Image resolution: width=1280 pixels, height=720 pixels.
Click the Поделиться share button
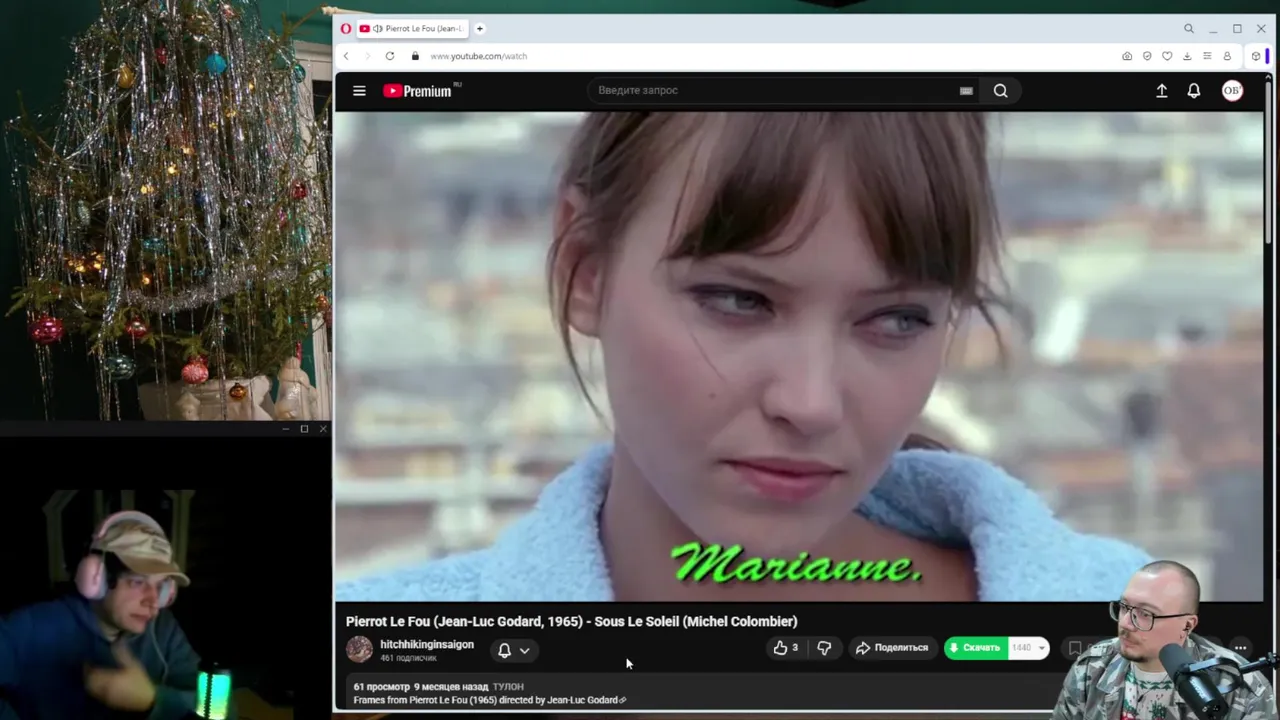[892, 648]
